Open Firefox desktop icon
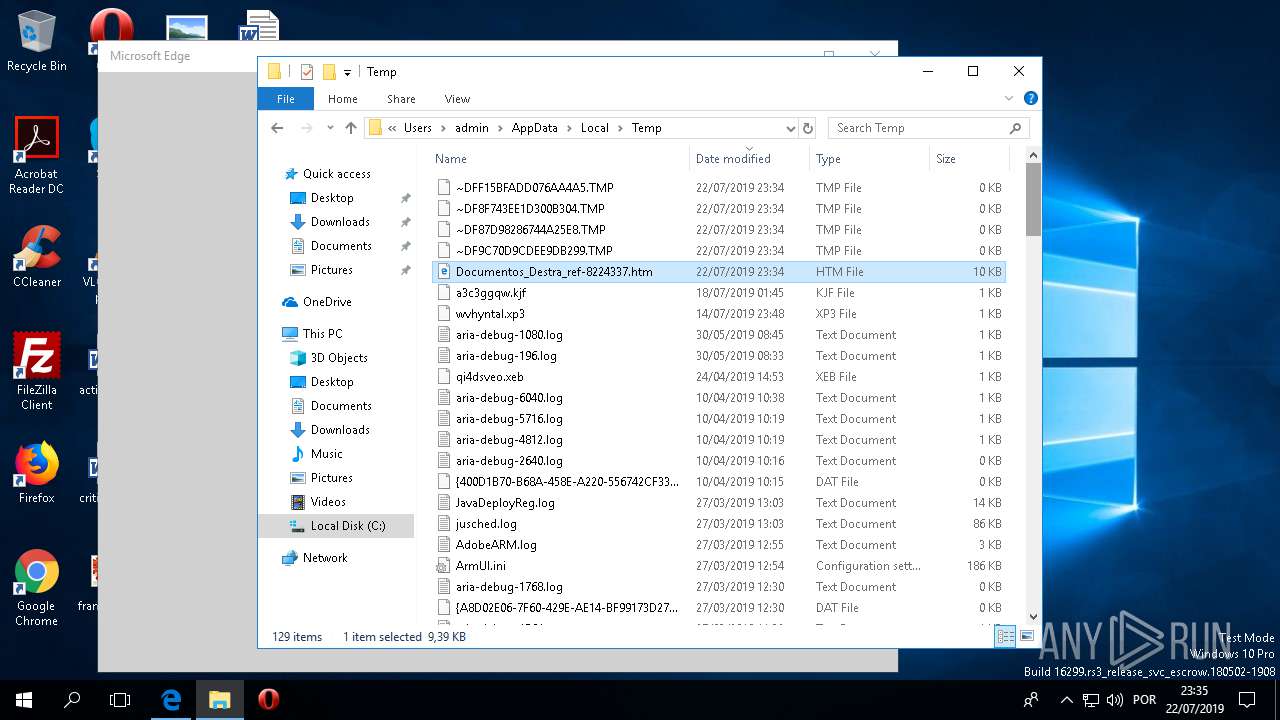1280x720 pixels. pyautogui.click(x=37, y=472)
